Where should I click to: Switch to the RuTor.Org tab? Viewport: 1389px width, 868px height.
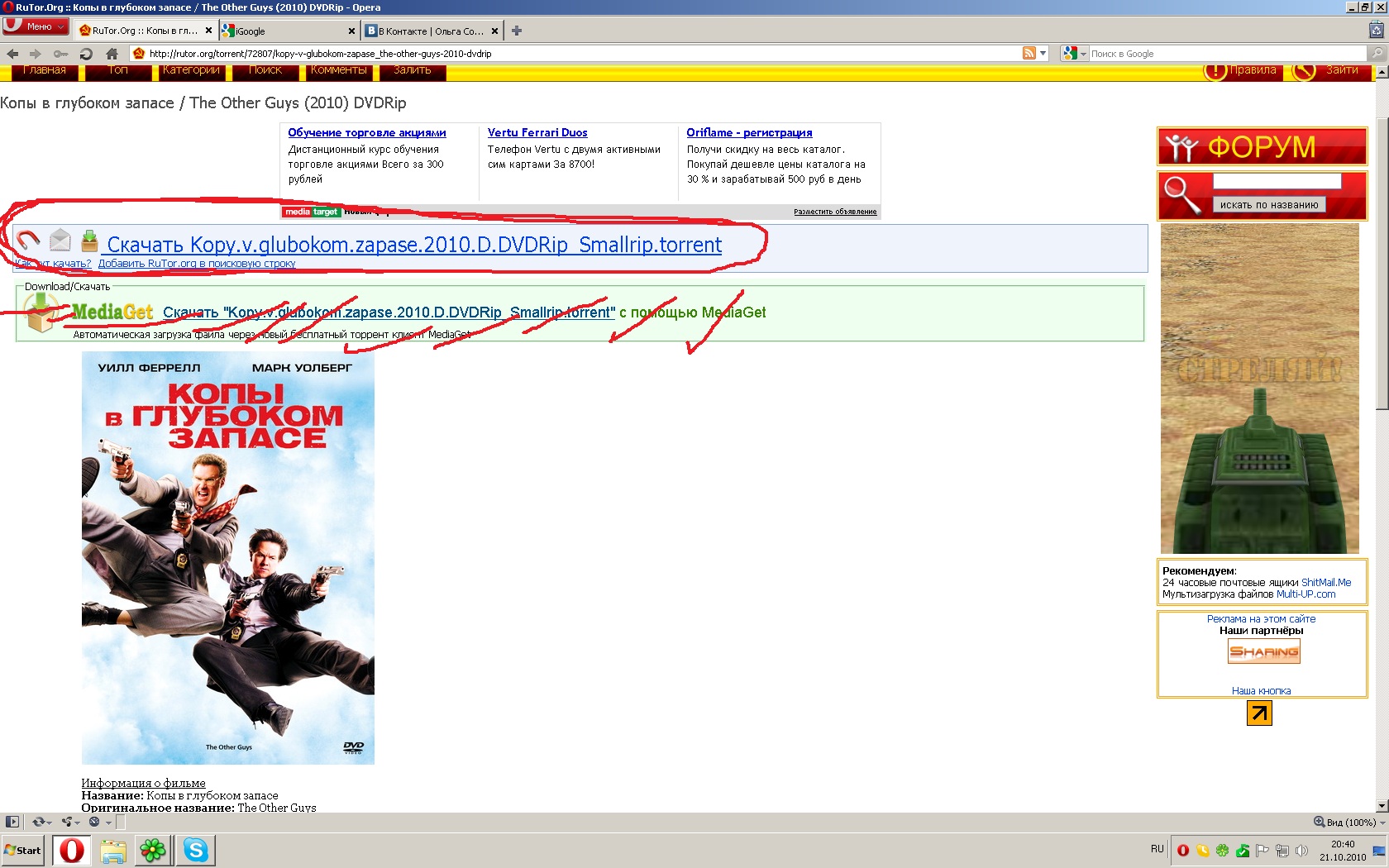pyautogui.click(x=146, y=31)
